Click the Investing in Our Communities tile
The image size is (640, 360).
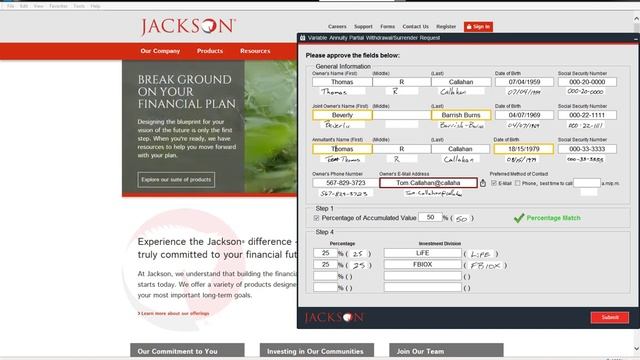[x=317, y=351]
